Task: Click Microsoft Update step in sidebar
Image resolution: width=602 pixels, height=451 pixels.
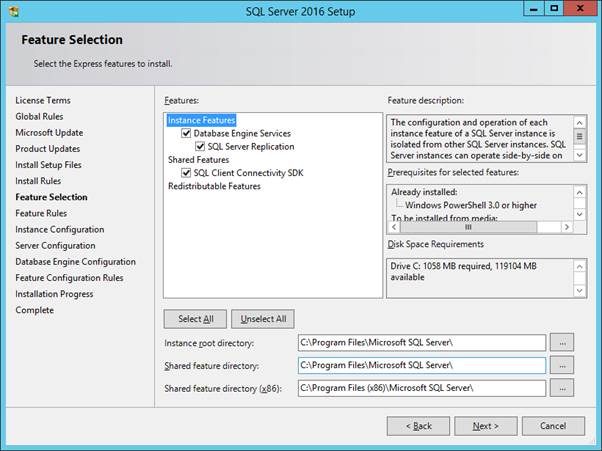Action: pyautogui.click(x=49, y=132)
